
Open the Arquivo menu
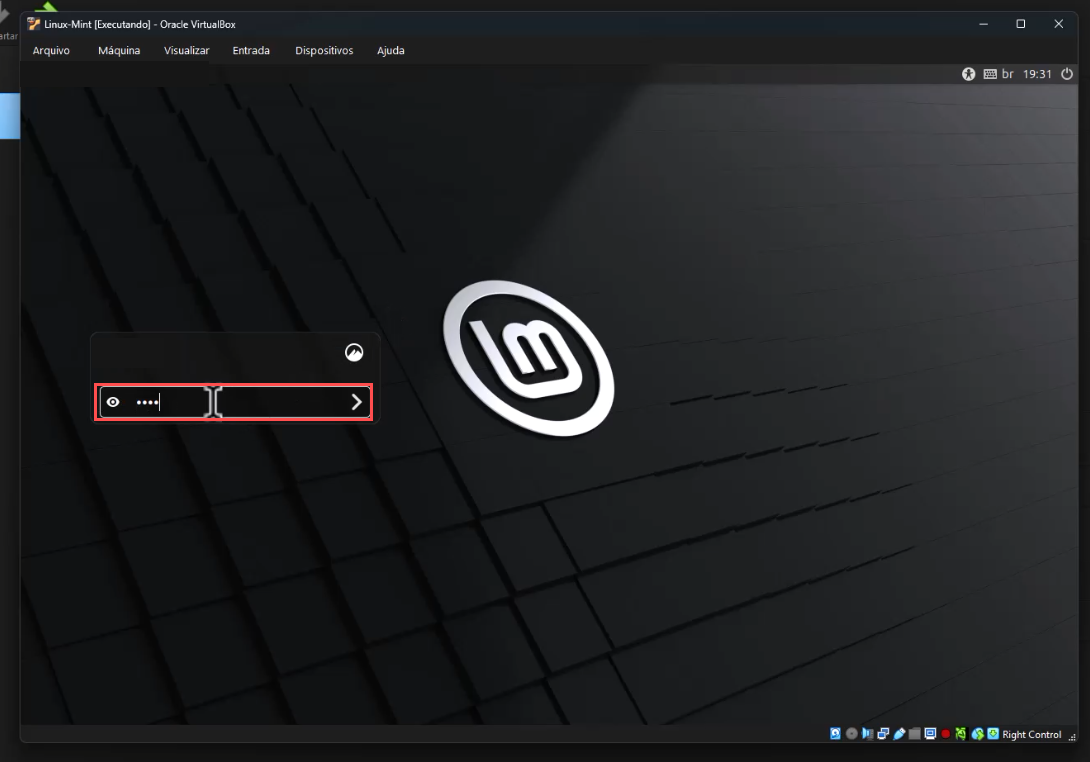pyautogui.click(x=51, y=50)
